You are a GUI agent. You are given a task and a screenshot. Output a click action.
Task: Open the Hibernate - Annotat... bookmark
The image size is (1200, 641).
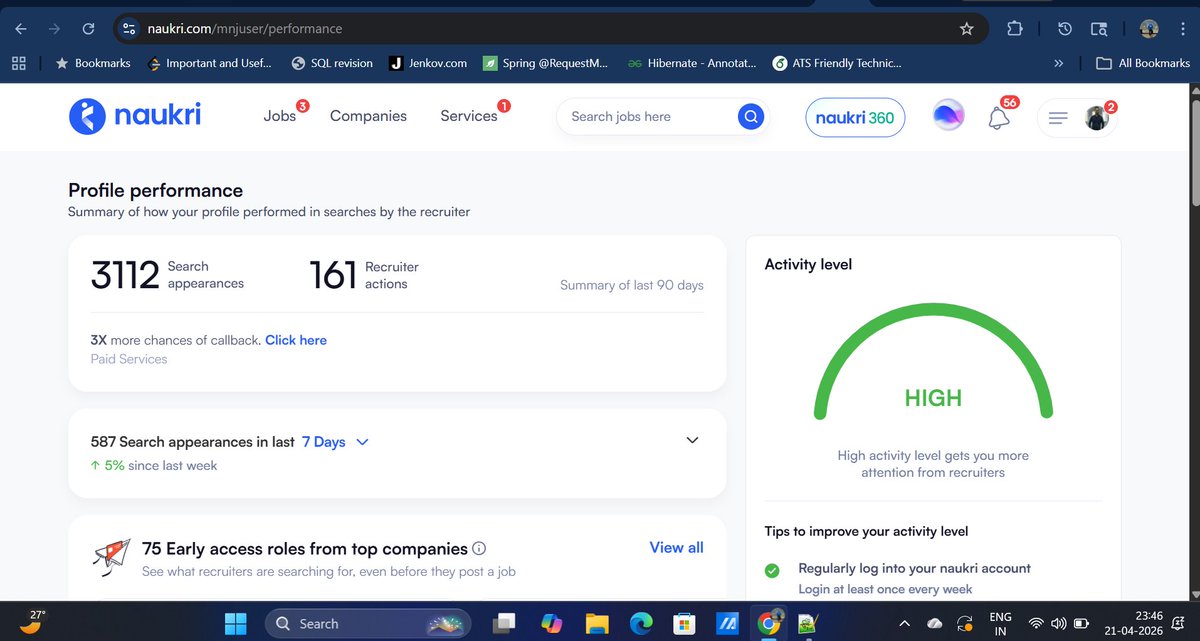pos(692,63)
